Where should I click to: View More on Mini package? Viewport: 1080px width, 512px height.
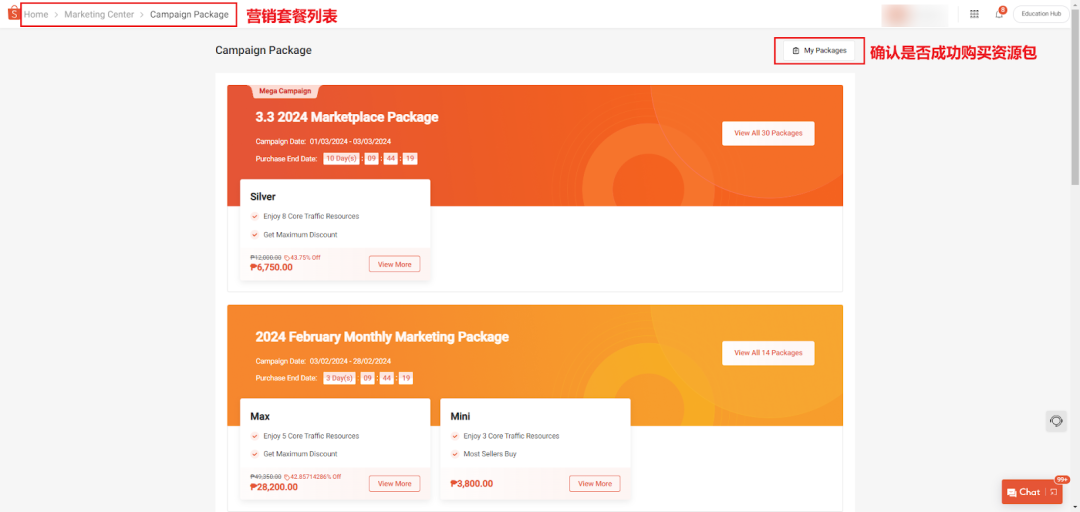click(x=594, y=484)
